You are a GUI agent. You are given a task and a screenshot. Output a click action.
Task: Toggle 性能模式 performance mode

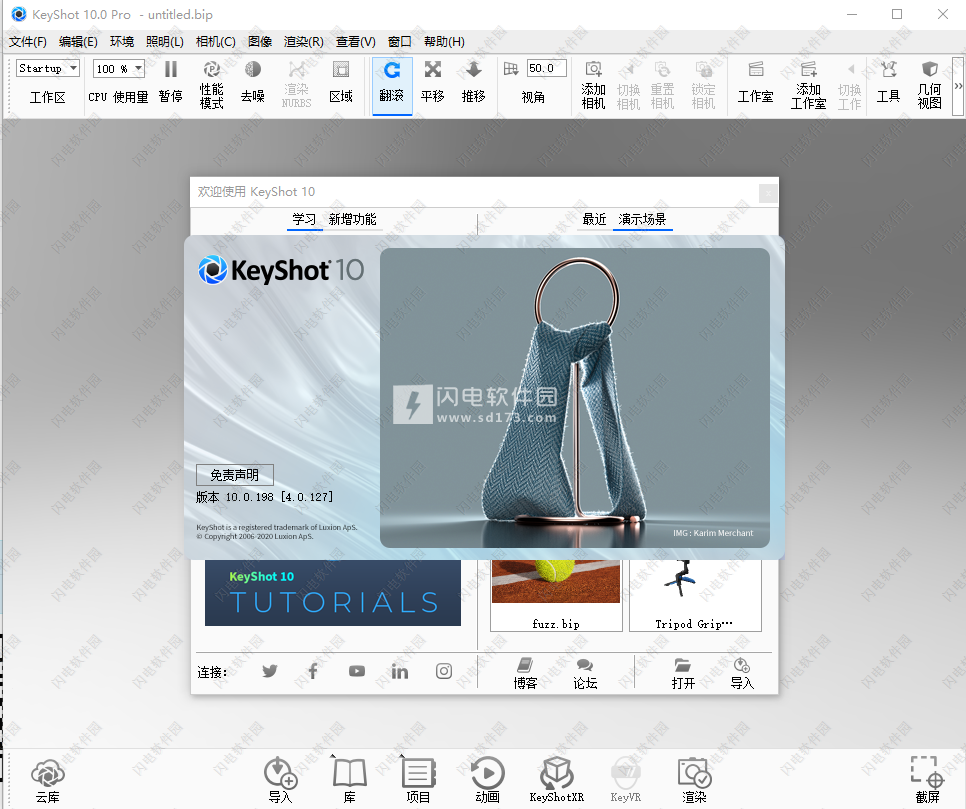(211, 85)
